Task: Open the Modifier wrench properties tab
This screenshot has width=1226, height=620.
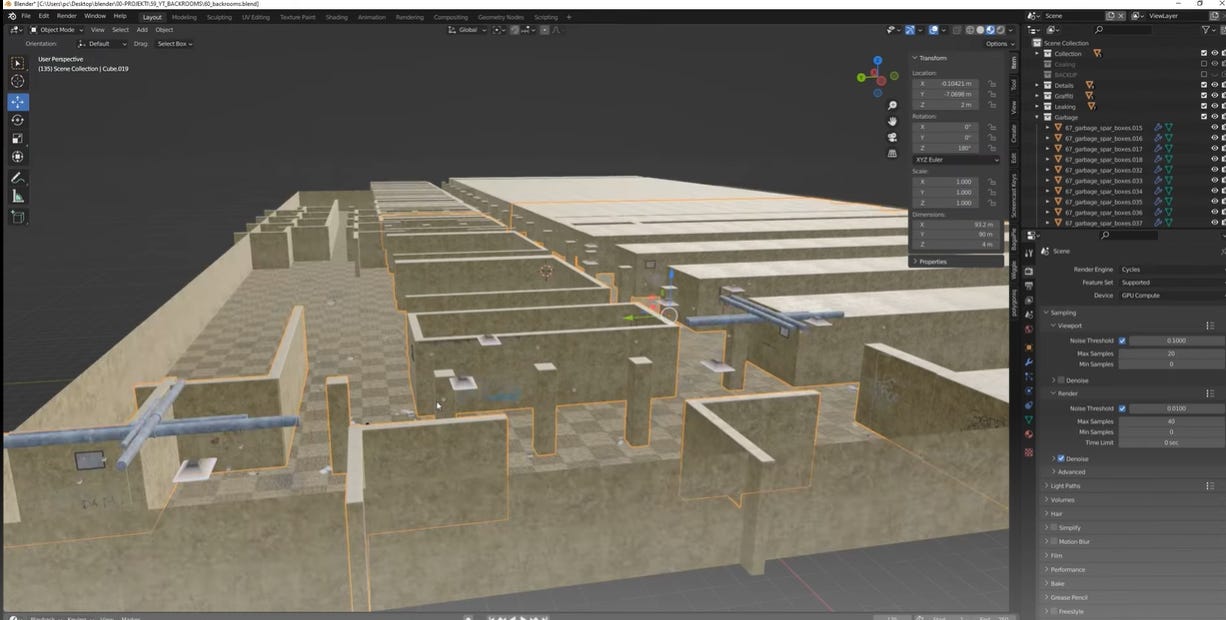Action: coord(1029,360)
